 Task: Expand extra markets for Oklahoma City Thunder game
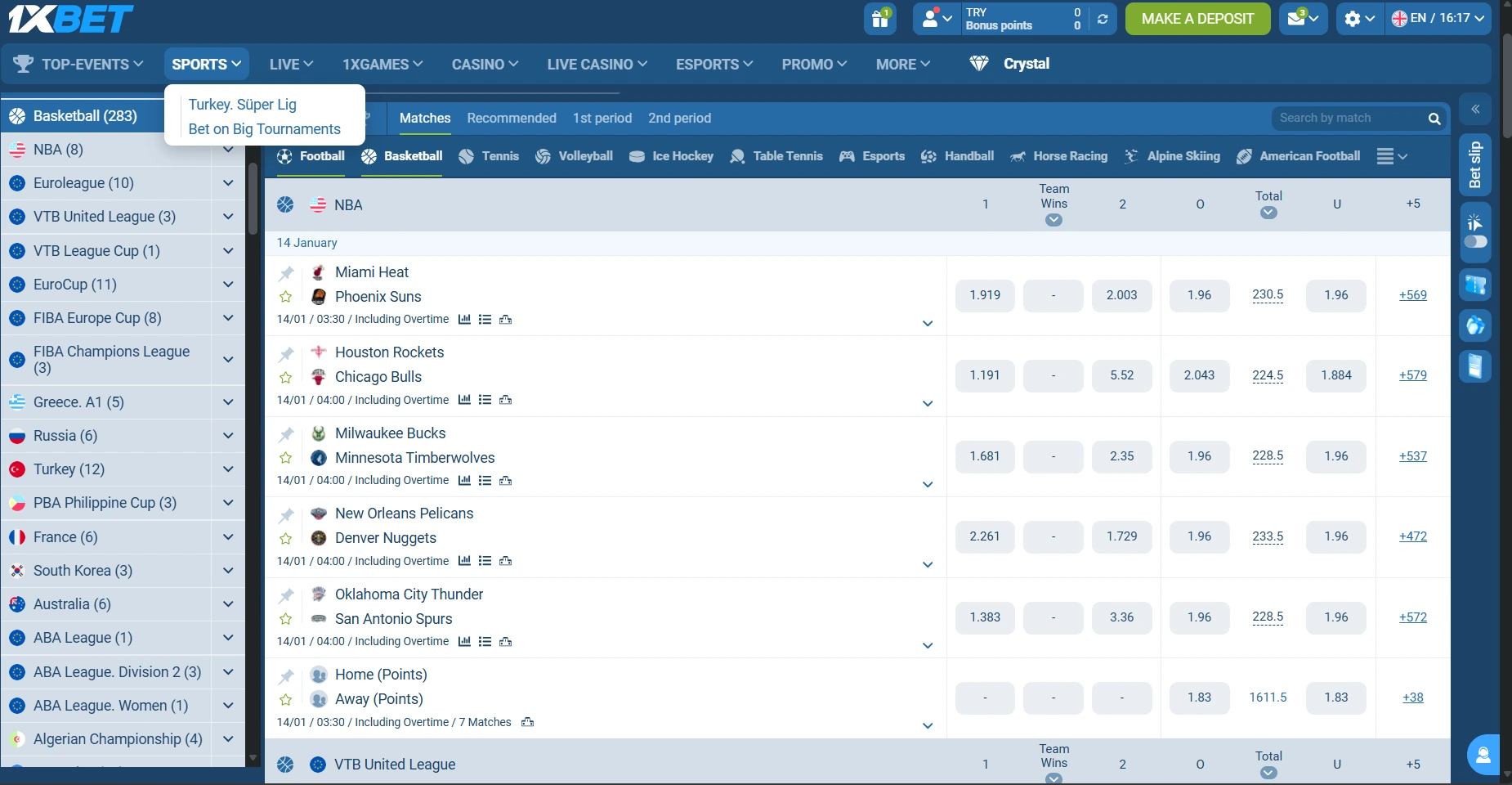click(928, 645)
